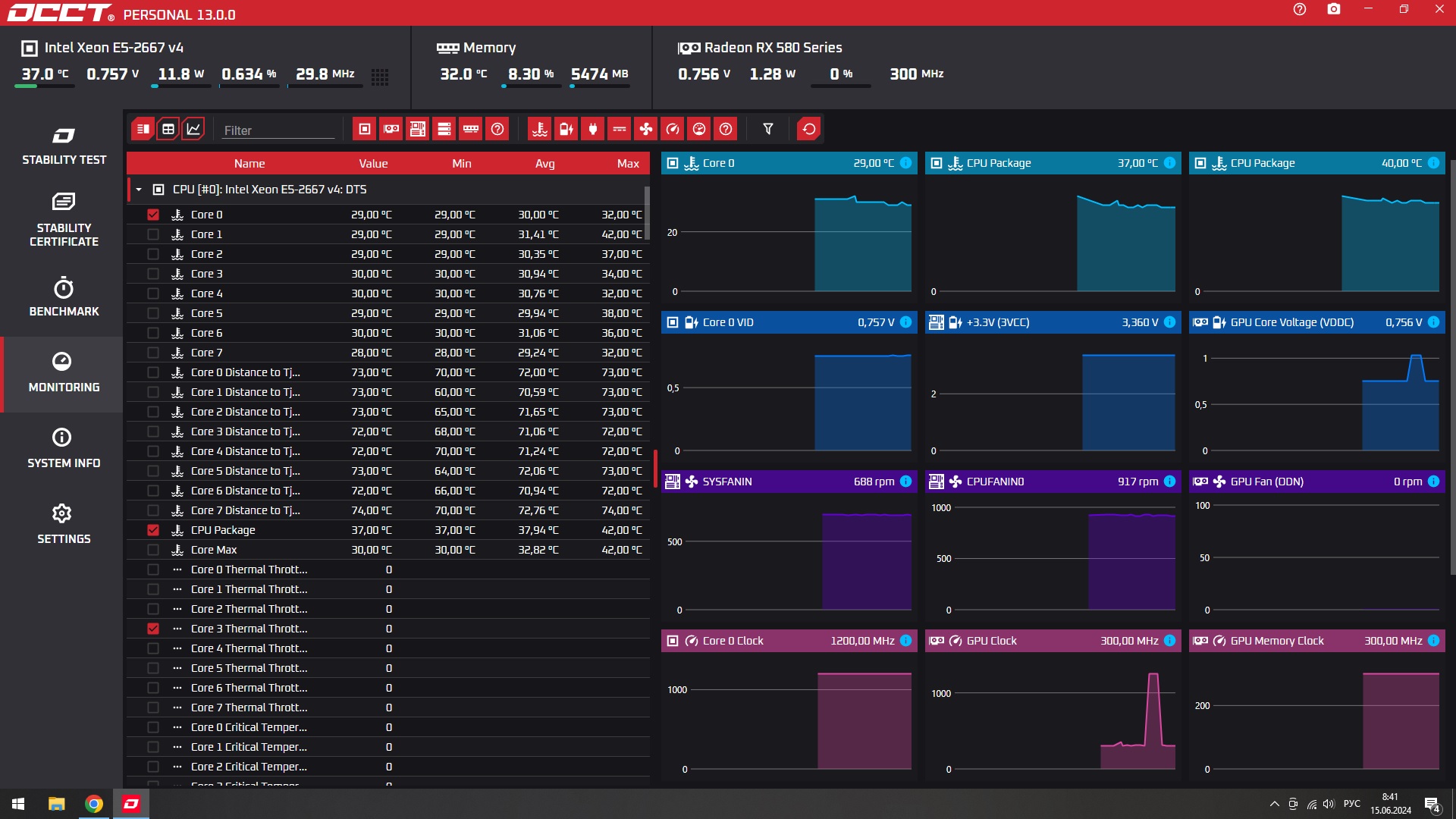This screenshot has height=819, width=1456.
Task: Collapse the CPU [#0] Intel Xeon DTS group
Action: (x=139, y=190)
